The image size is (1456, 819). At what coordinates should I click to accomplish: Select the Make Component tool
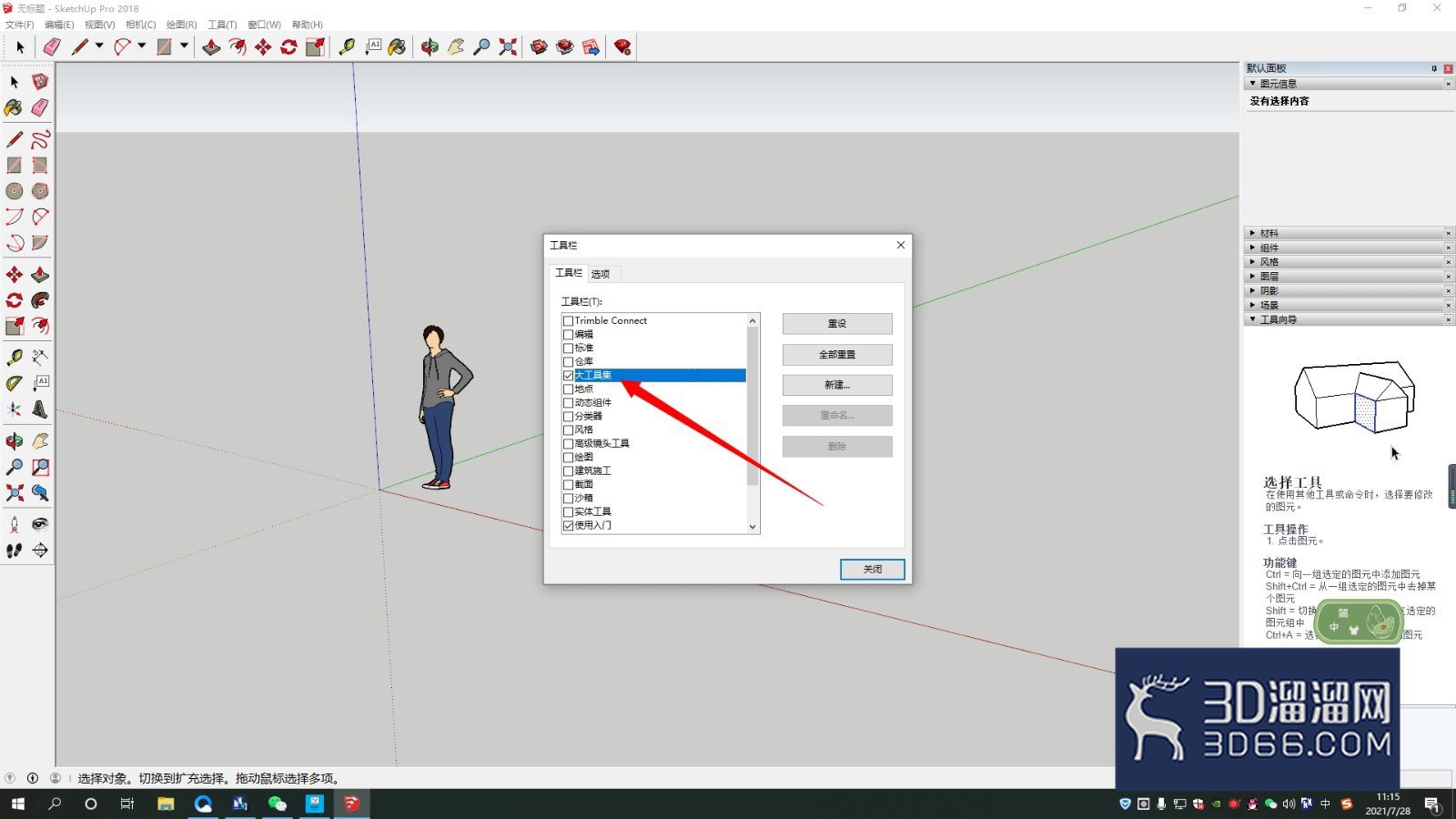[x=40, y=82]
